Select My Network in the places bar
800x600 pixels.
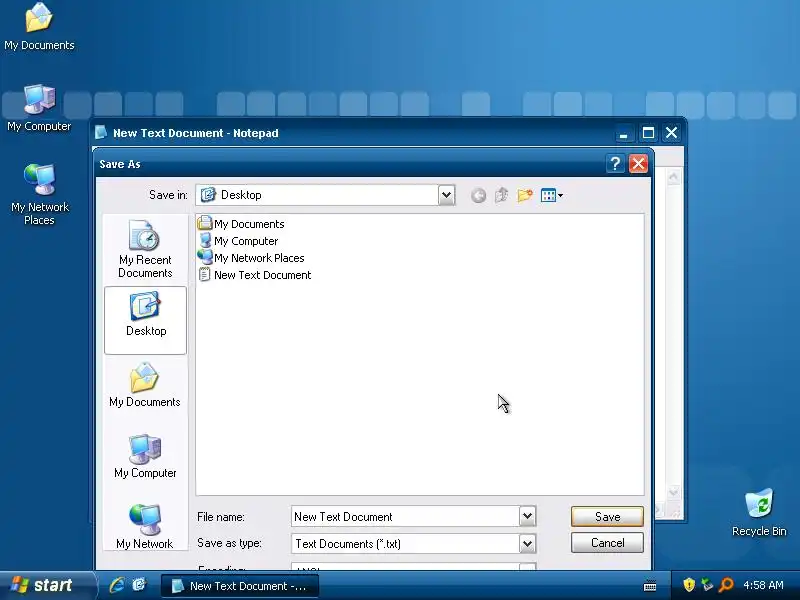click(145, 527)
